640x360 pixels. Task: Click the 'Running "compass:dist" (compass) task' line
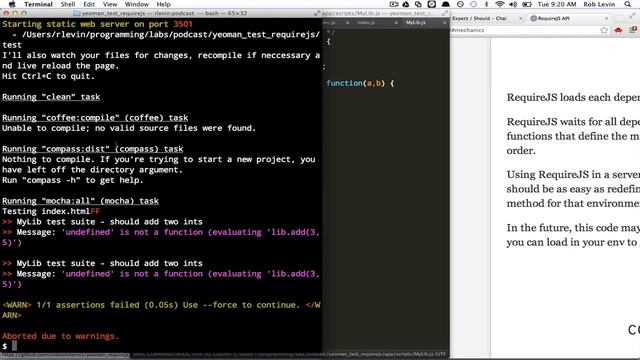point(93,149)
